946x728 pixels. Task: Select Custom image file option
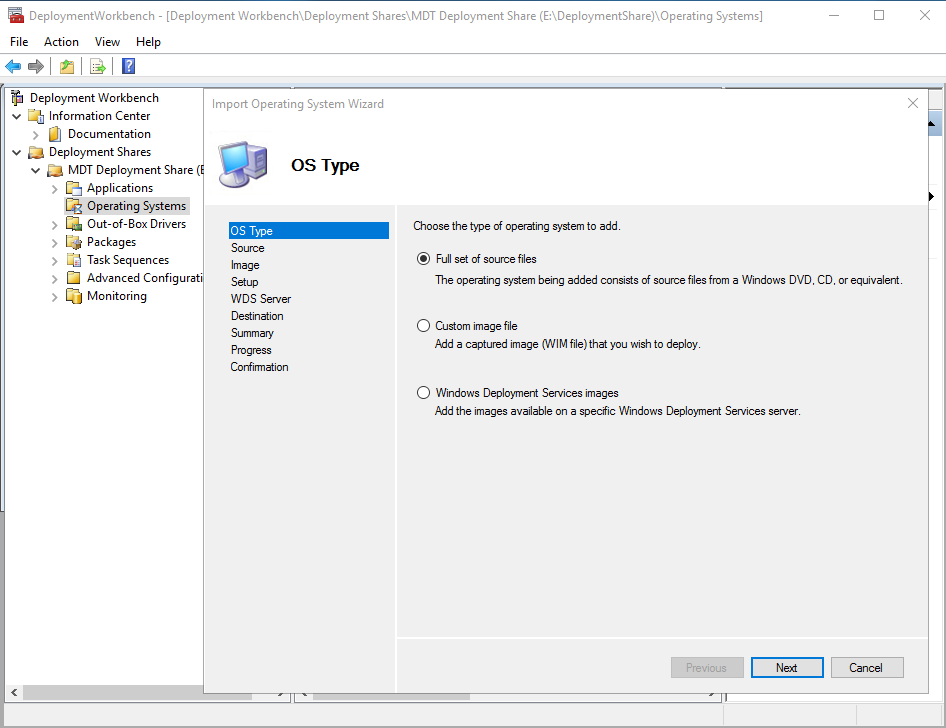pyautogui.click(x=424, y=326)
